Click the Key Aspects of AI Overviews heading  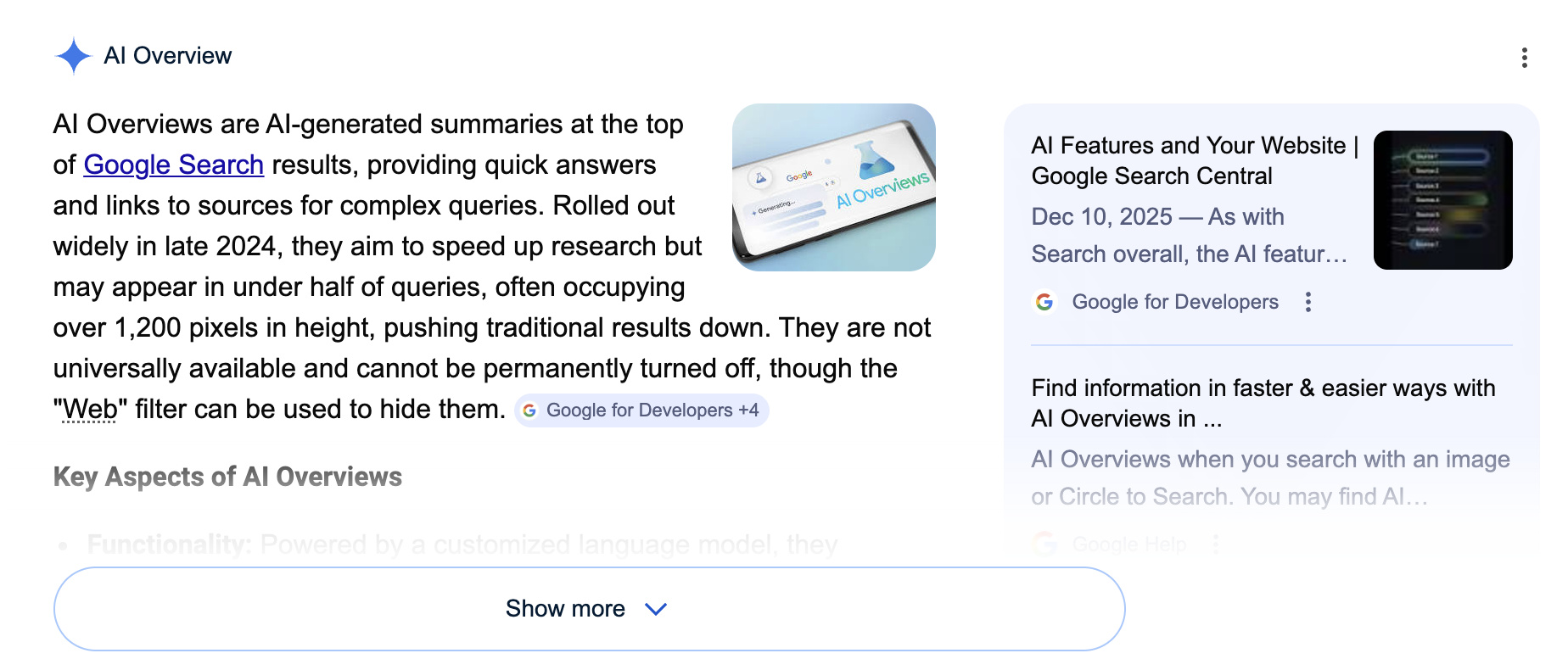(227, 477)
